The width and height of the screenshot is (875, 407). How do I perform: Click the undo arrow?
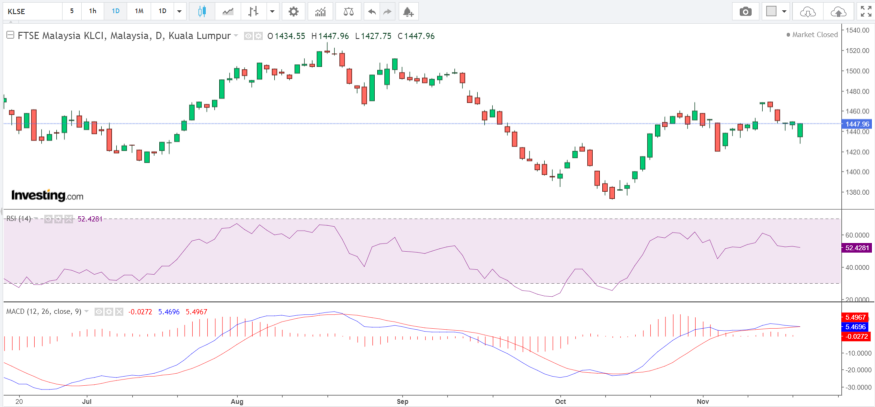pyautogui.click(x=372, y=11)
